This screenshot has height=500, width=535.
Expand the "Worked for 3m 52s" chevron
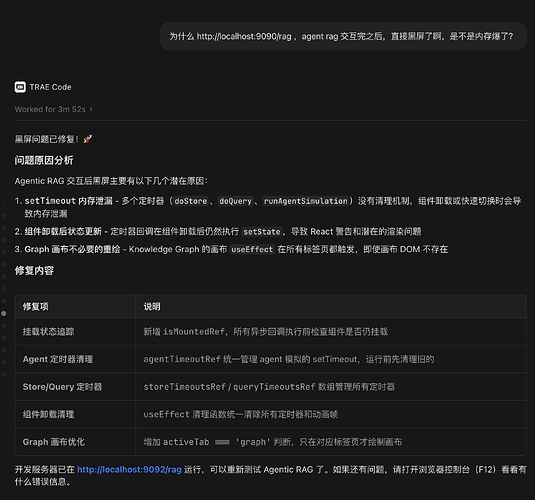[x=91, y=109]
